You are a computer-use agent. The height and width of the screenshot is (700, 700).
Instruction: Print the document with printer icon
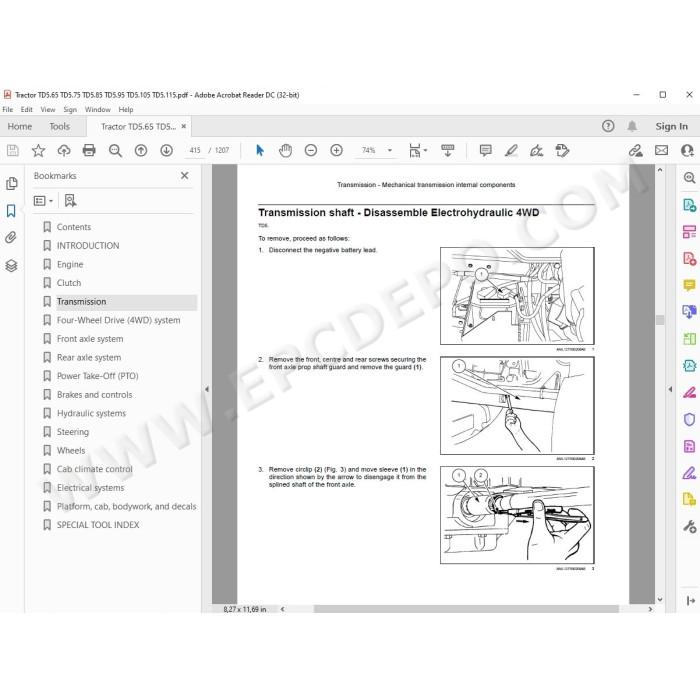coord(89,150)
